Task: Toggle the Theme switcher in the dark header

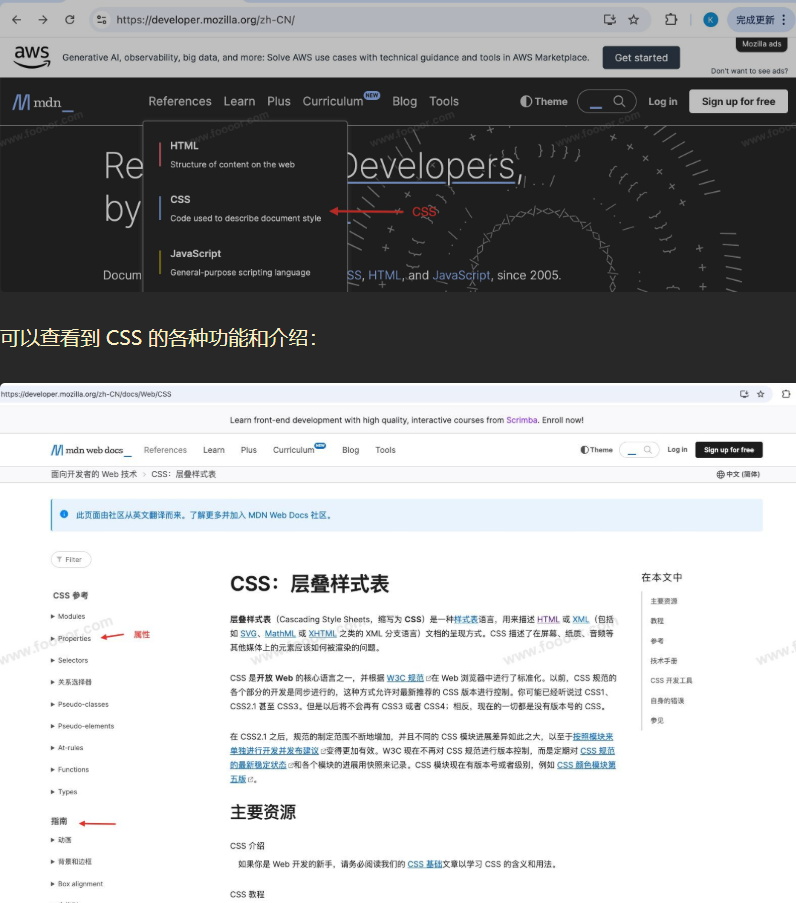Action: (544, 102)
